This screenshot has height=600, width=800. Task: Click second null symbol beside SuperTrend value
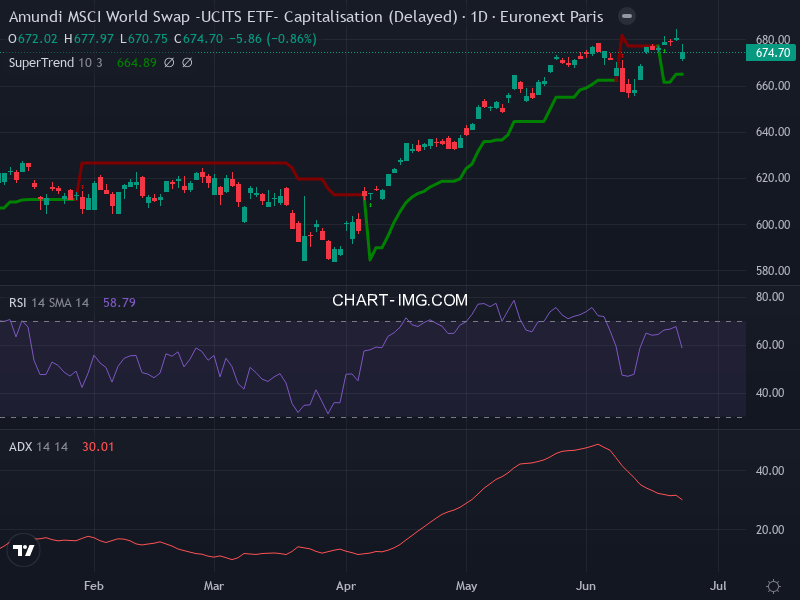187,63
